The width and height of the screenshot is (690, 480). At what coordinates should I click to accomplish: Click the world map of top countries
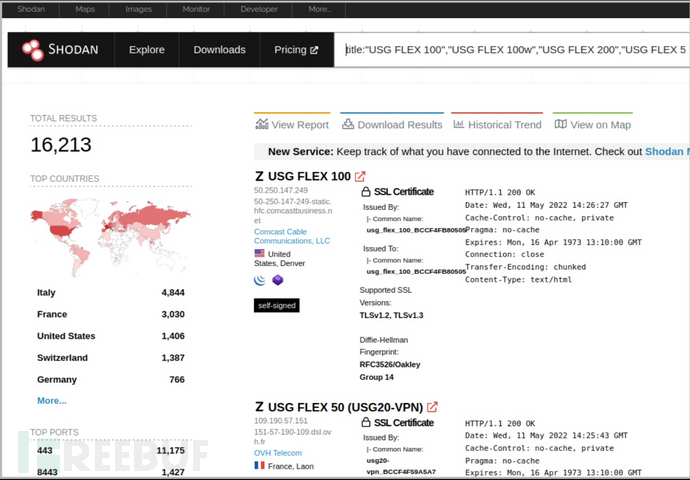tap(107, 230)
